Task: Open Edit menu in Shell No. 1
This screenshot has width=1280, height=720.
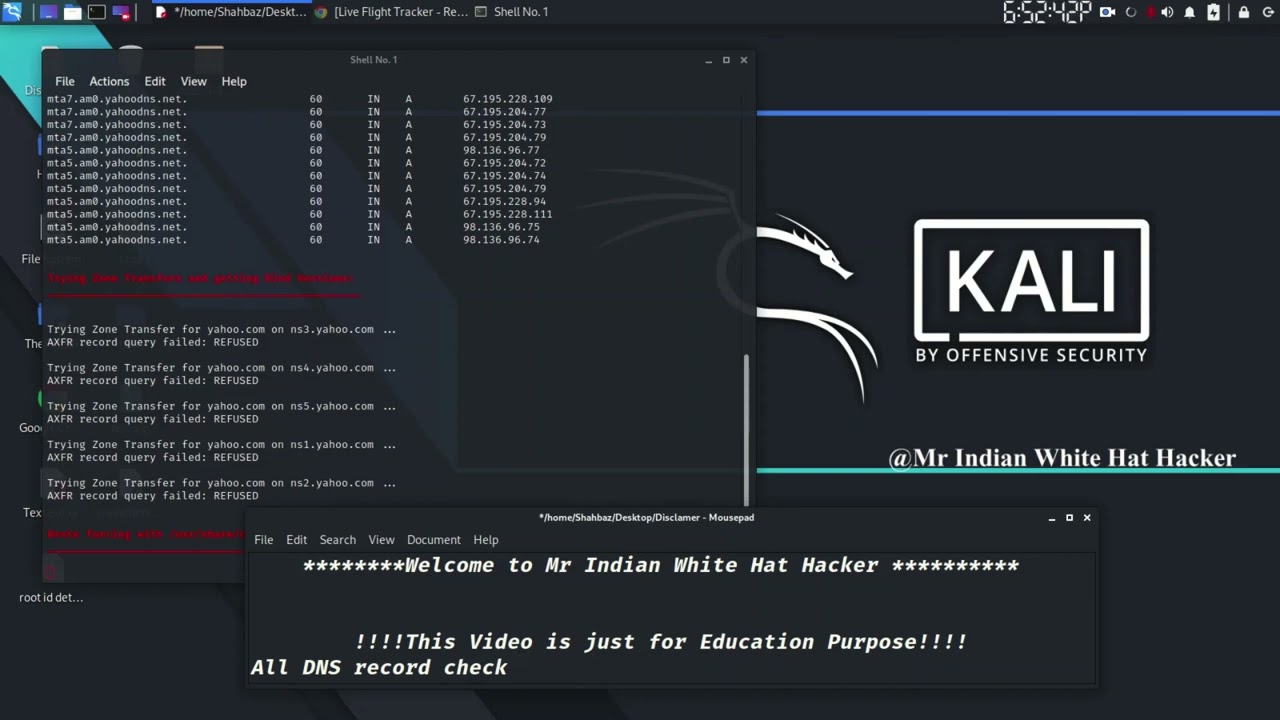Action: coord(155,81)
